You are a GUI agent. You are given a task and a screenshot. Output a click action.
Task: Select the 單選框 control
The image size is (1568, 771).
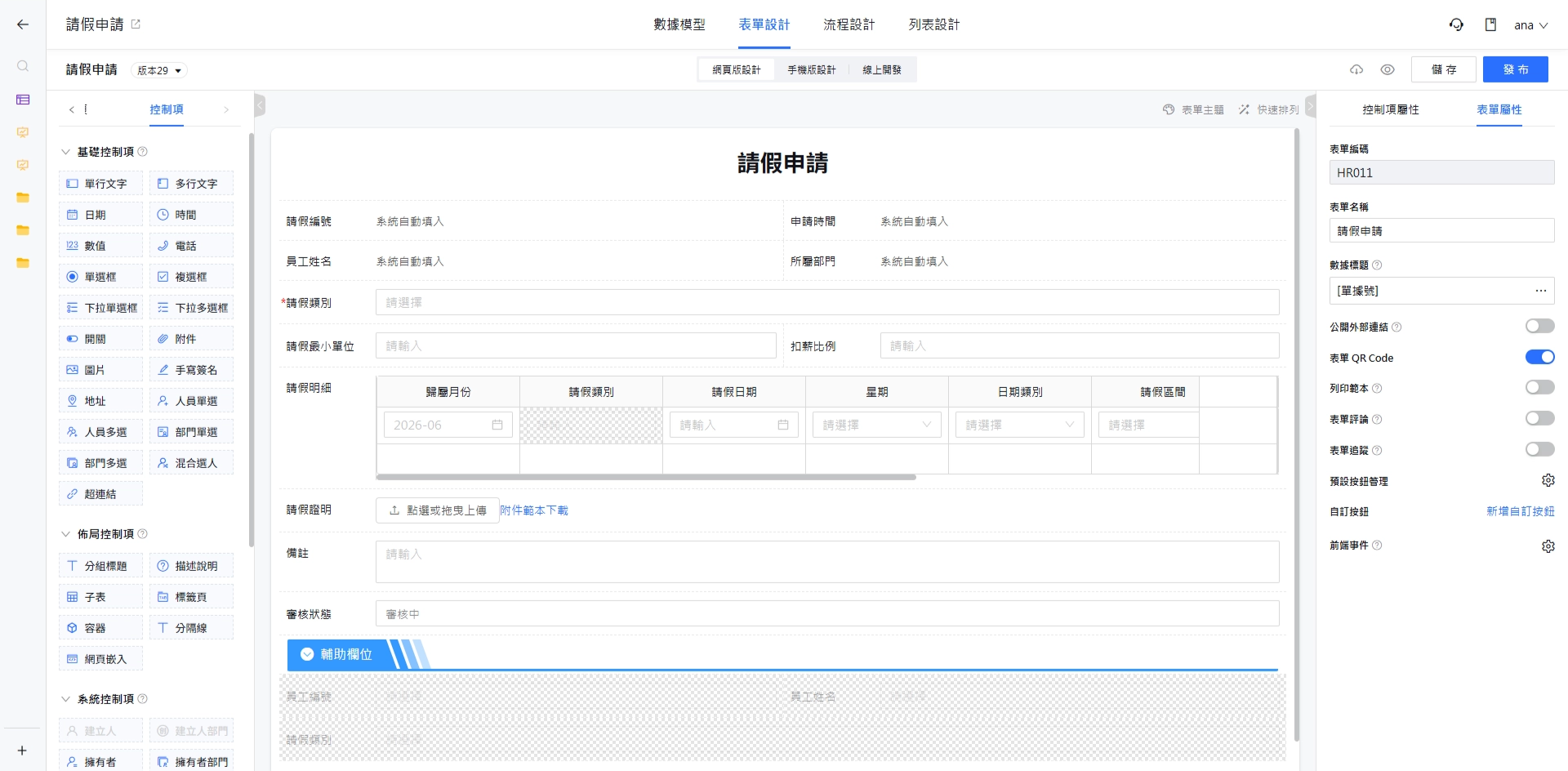click(x=100, y=277)
